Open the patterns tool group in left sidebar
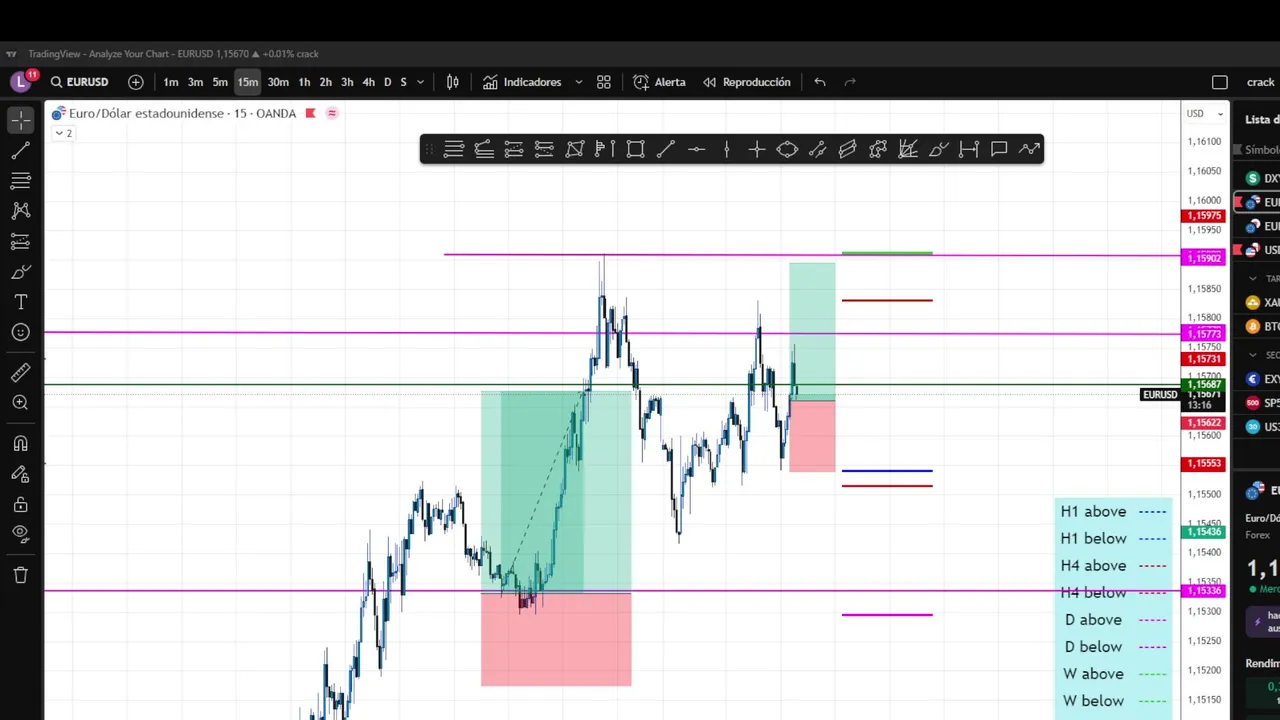The width and height of the screenshot is (1280, 720). click(x=20, y=211)
